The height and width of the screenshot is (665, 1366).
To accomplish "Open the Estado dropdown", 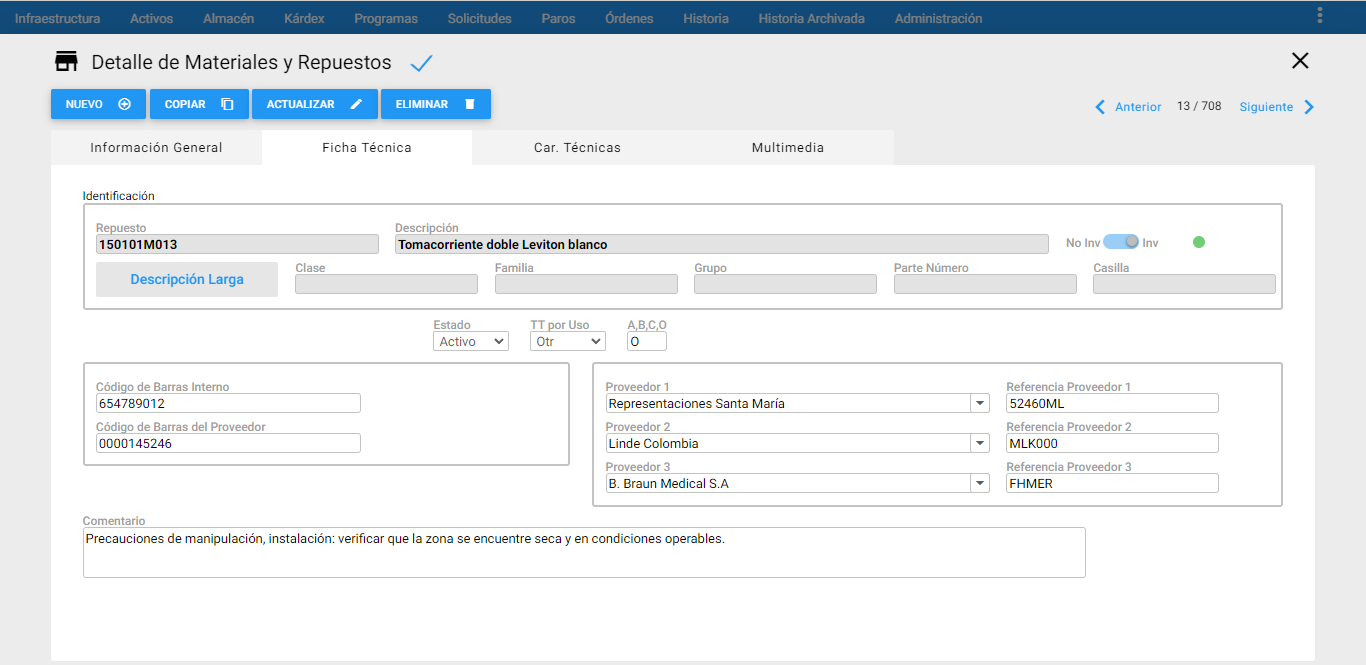I will (x=471, y=342).
